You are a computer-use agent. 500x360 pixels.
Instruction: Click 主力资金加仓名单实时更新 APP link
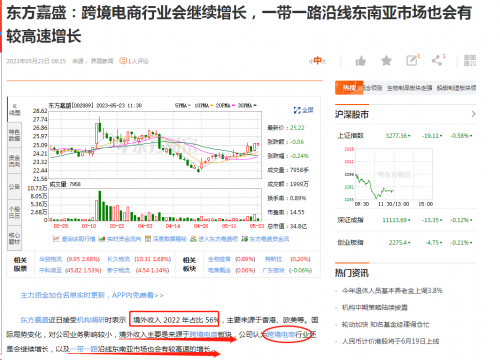pyautogui.click(x=92, y=295)
